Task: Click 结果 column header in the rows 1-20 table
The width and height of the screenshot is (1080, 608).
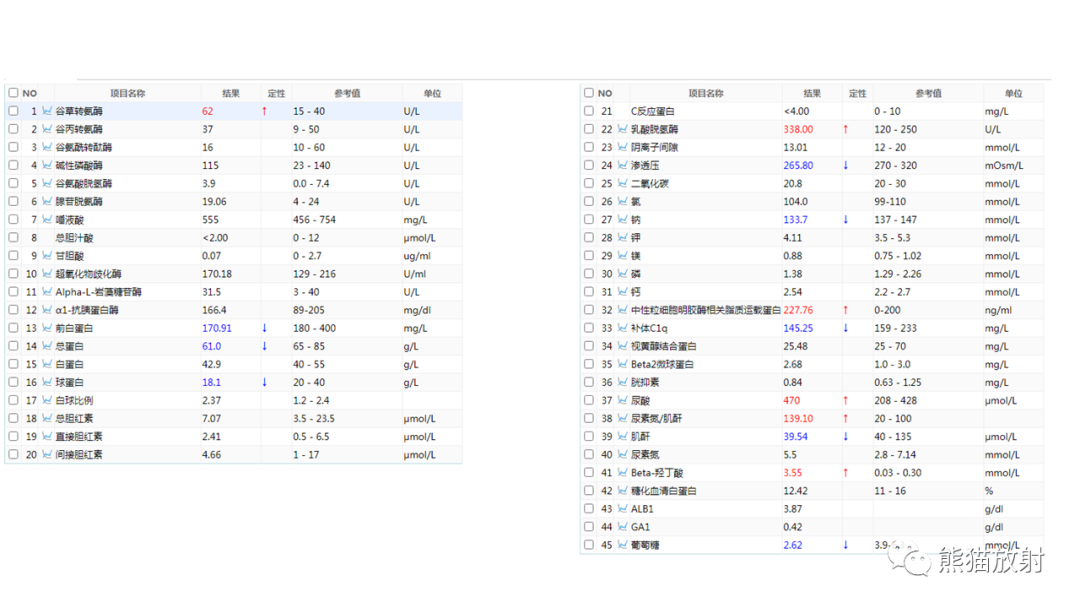Action: coord(231,93)
